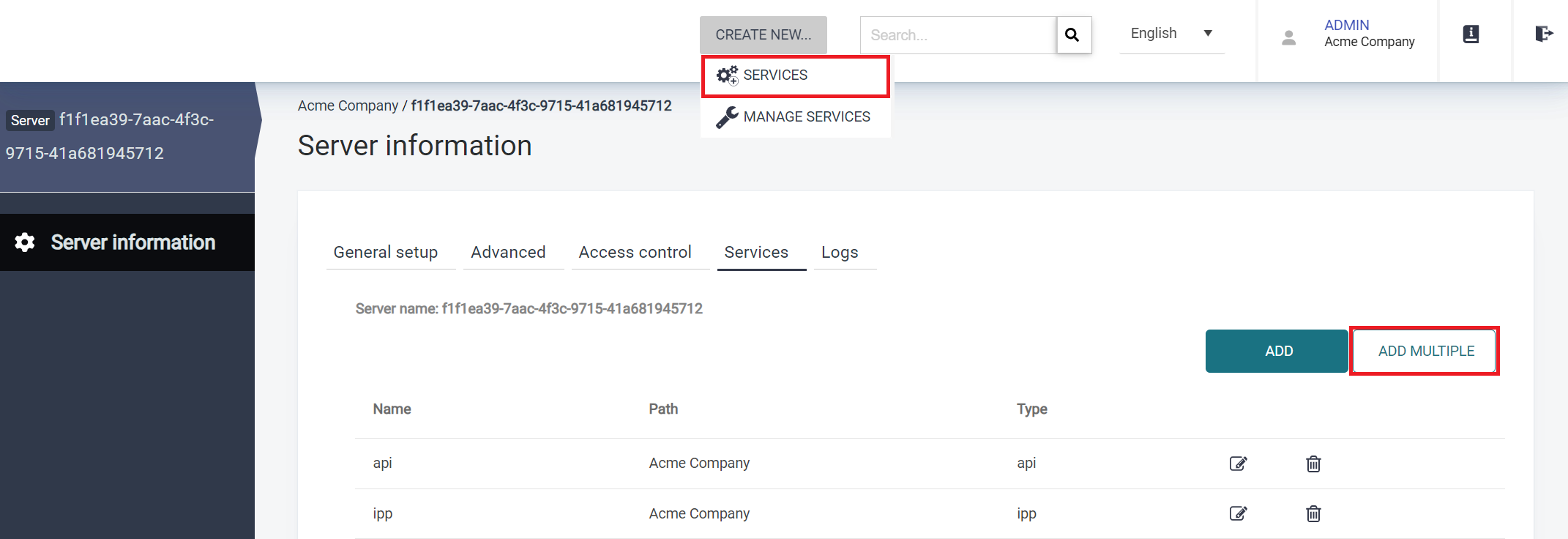
Task: Click the logout icon
Action: [x=1543, y=34]
